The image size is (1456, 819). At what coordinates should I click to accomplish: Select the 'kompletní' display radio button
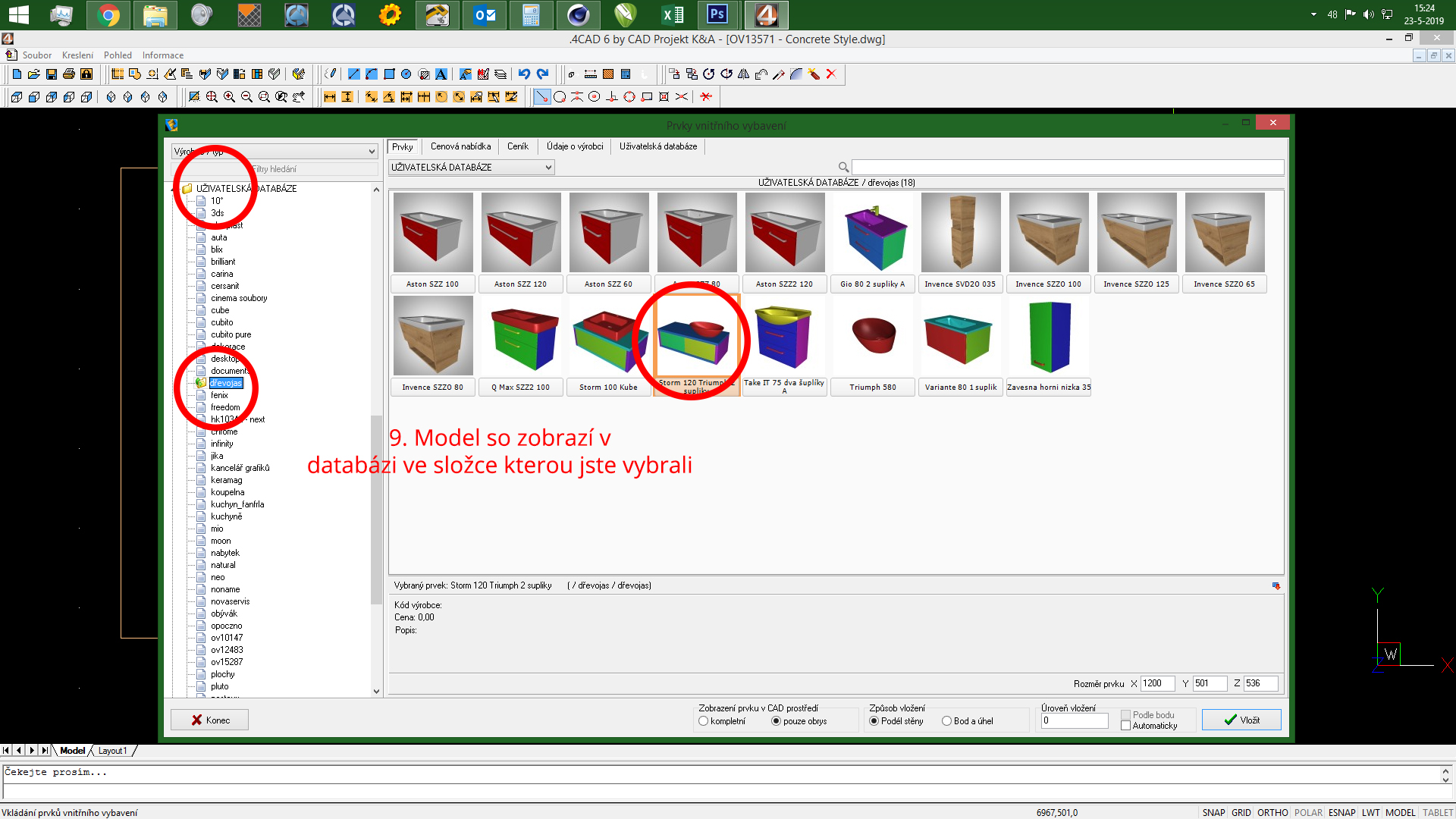pos(704,721)
